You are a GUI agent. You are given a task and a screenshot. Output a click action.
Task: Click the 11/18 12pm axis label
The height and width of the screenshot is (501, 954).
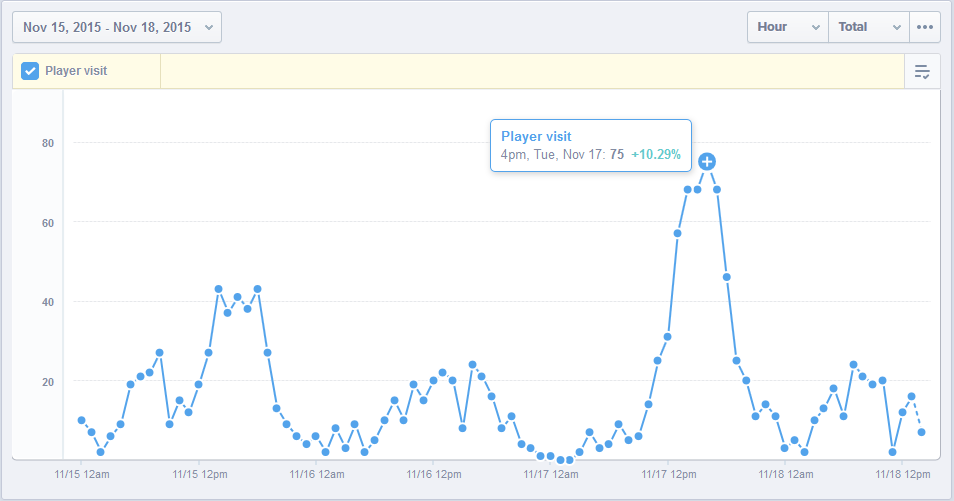902,474
